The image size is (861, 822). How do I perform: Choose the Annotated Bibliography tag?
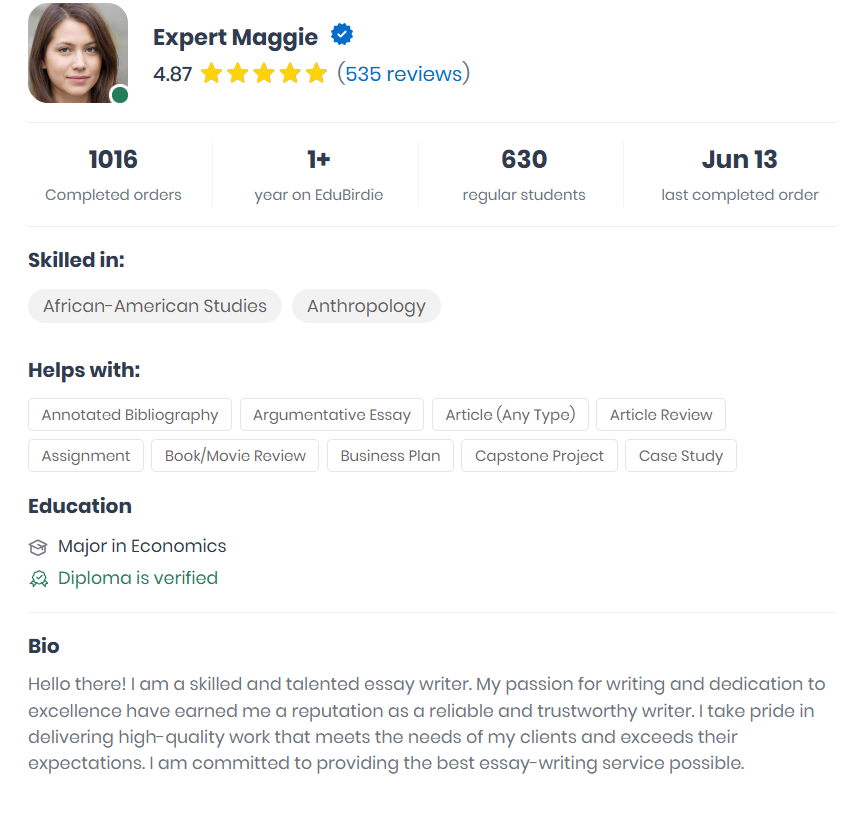[x=130, y=415]
